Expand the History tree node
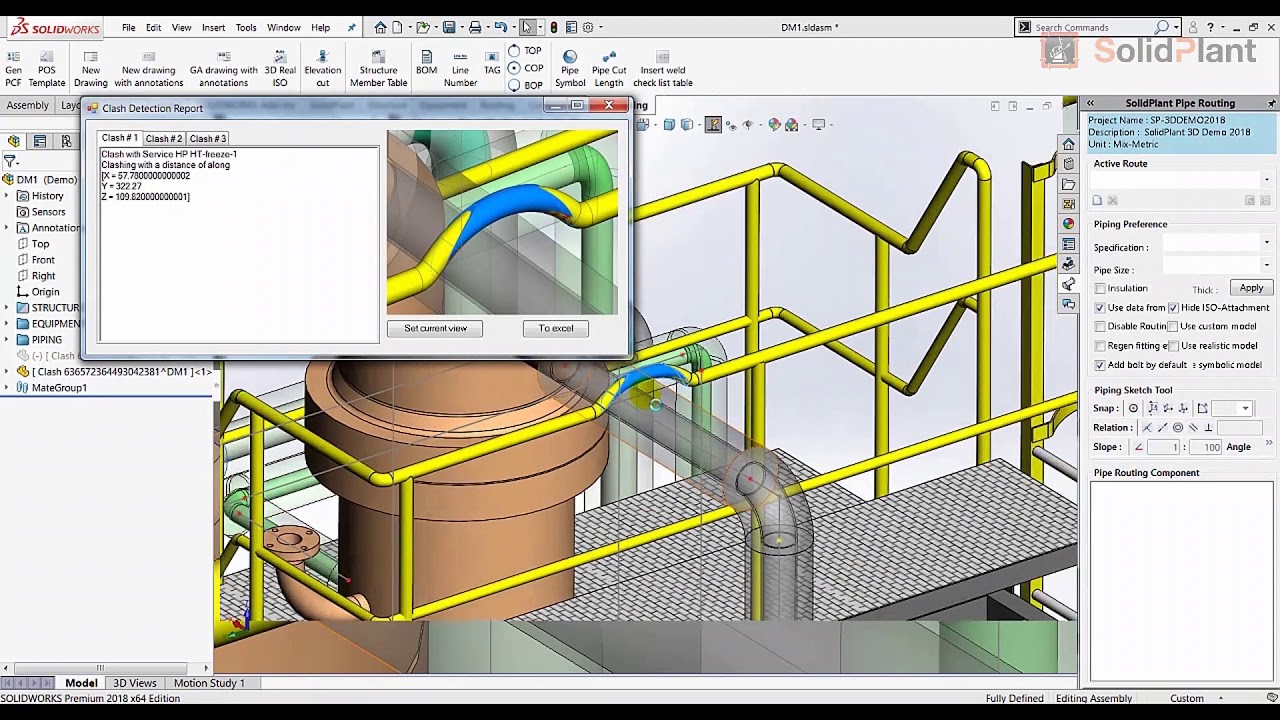Screen dimensions: 1280x720 point(6,196)
